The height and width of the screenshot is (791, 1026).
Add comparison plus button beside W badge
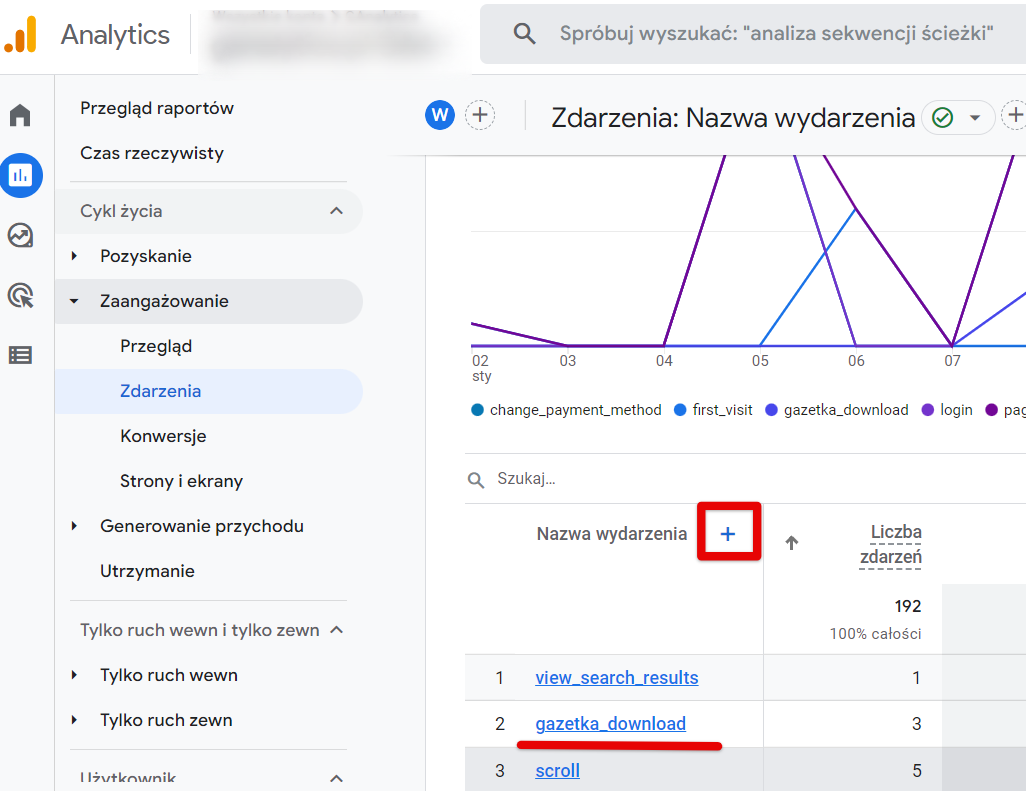pos(480,115)
